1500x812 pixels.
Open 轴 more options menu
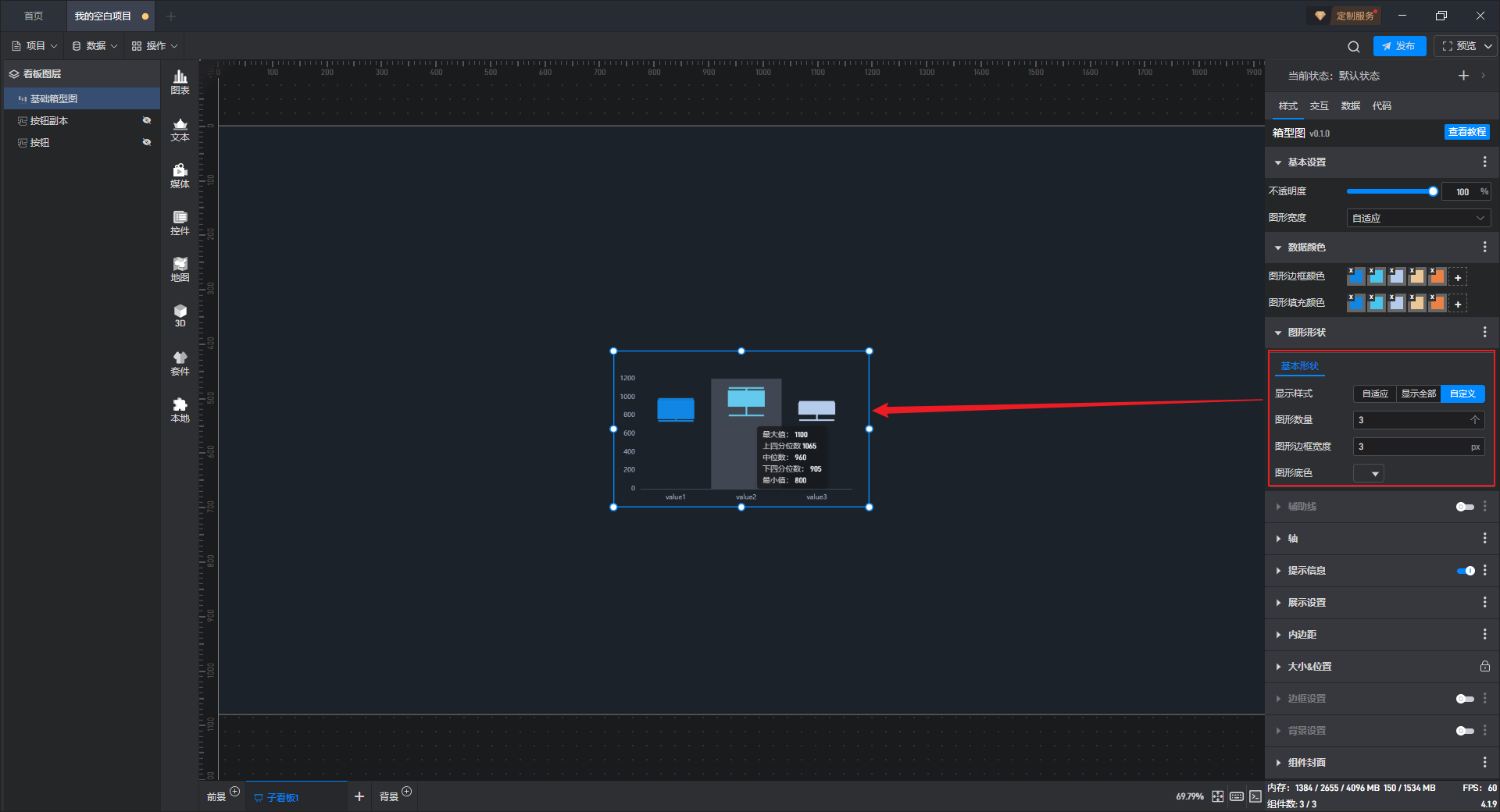click(x=1484, y=538)
